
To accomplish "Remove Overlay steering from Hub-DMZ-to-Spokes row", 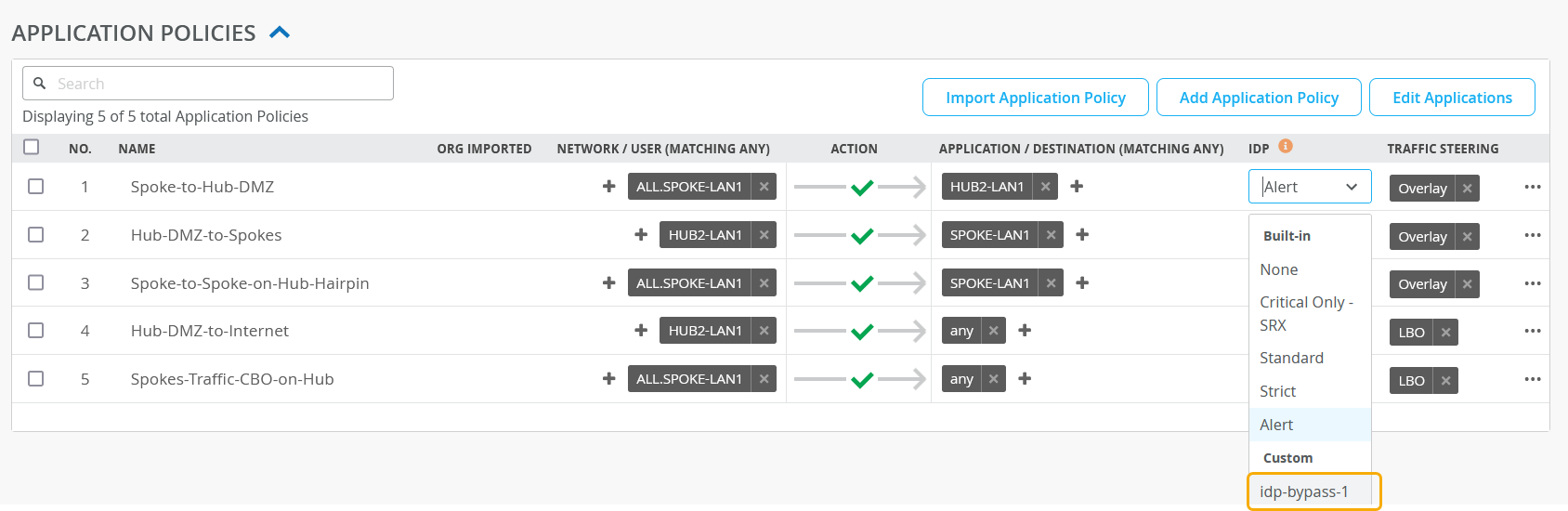I will 1467,236.
